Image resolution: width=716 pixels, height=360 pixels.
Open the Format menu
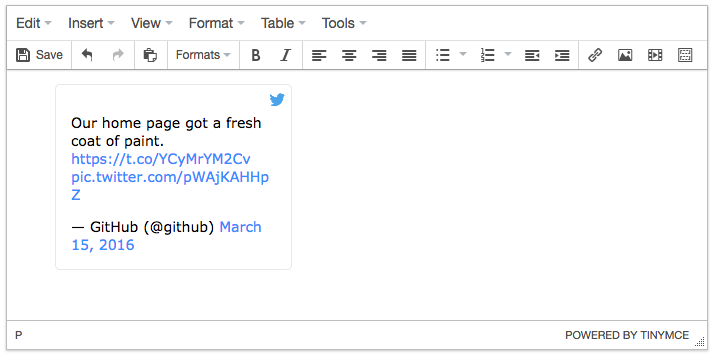click(x=216, y=23)
